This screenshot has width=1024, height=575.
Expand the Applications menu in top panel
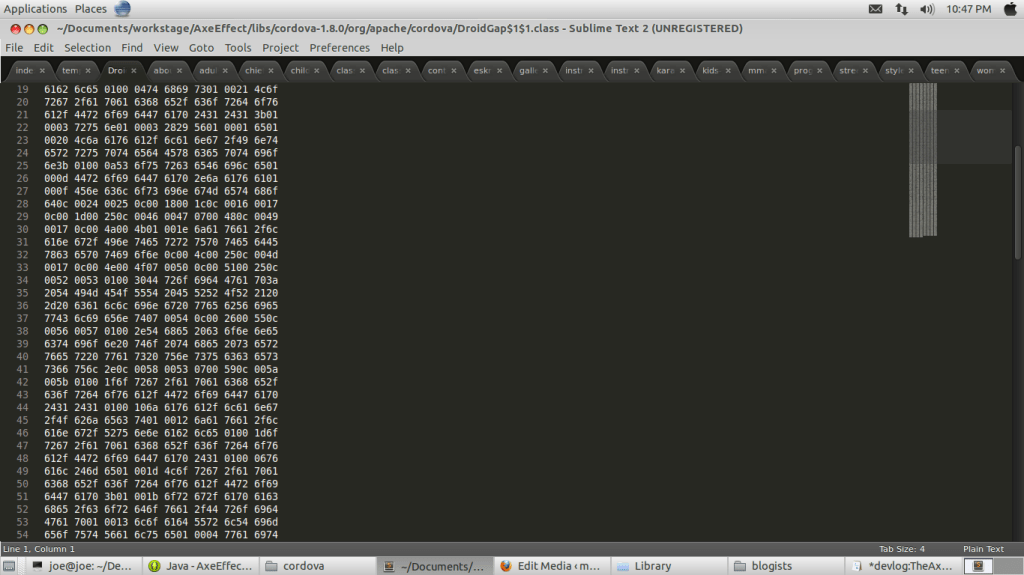(35, 9)
